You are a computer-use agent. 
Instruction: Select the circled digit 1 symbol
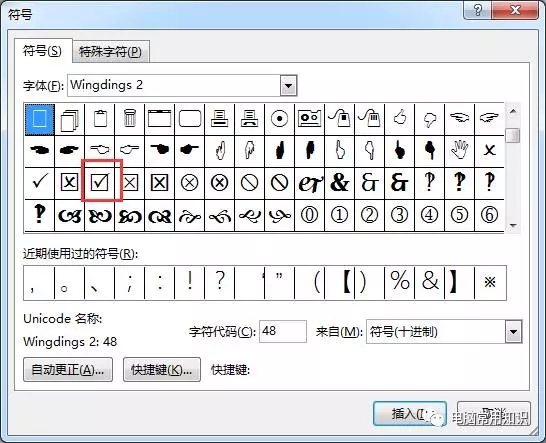(x=340, y=215)
